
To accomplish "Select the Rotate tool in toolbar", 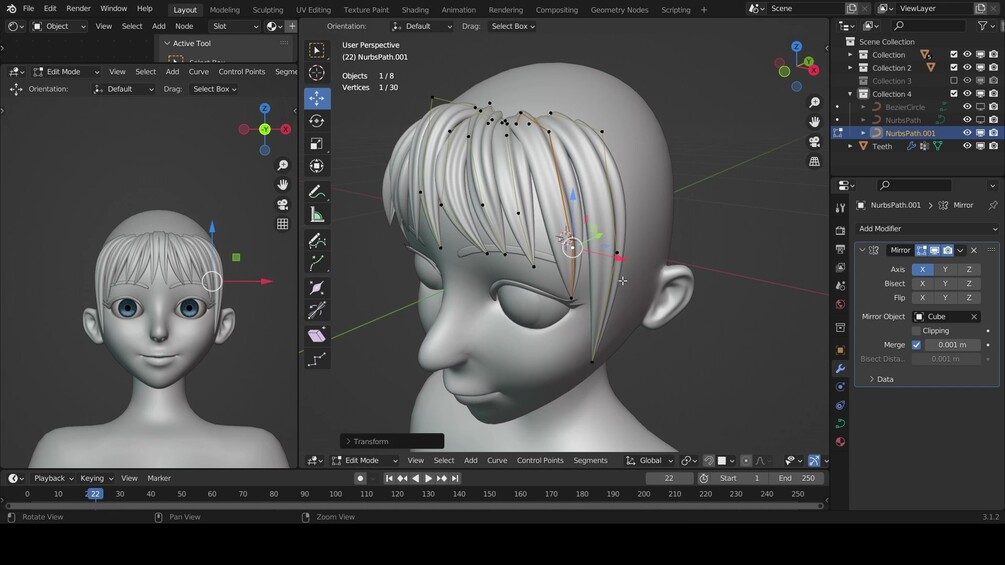I will [x=317, y=121].
